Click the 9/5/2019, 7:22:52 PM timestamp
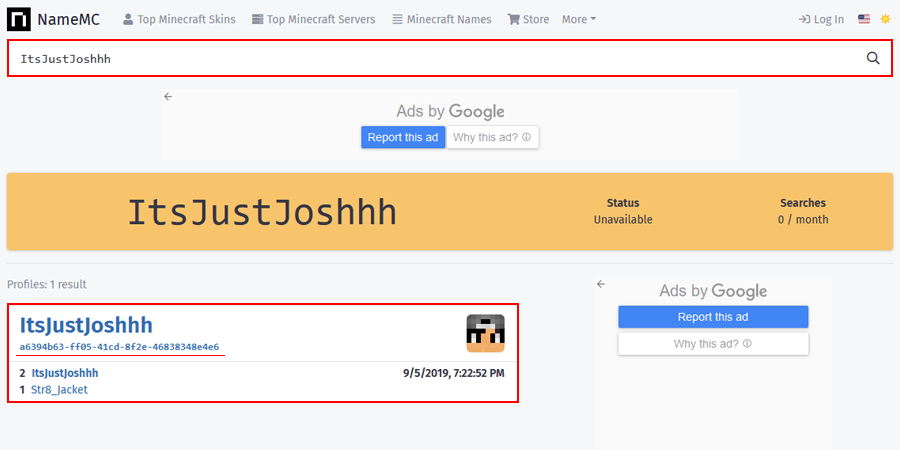Image resolution: width=900 pixels, height=450 pixels. (453, 374)
